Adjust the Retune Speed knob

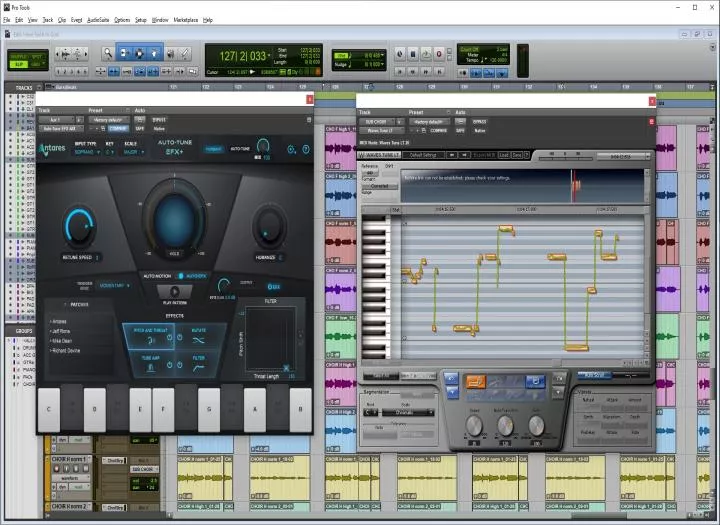click(79, 226)
